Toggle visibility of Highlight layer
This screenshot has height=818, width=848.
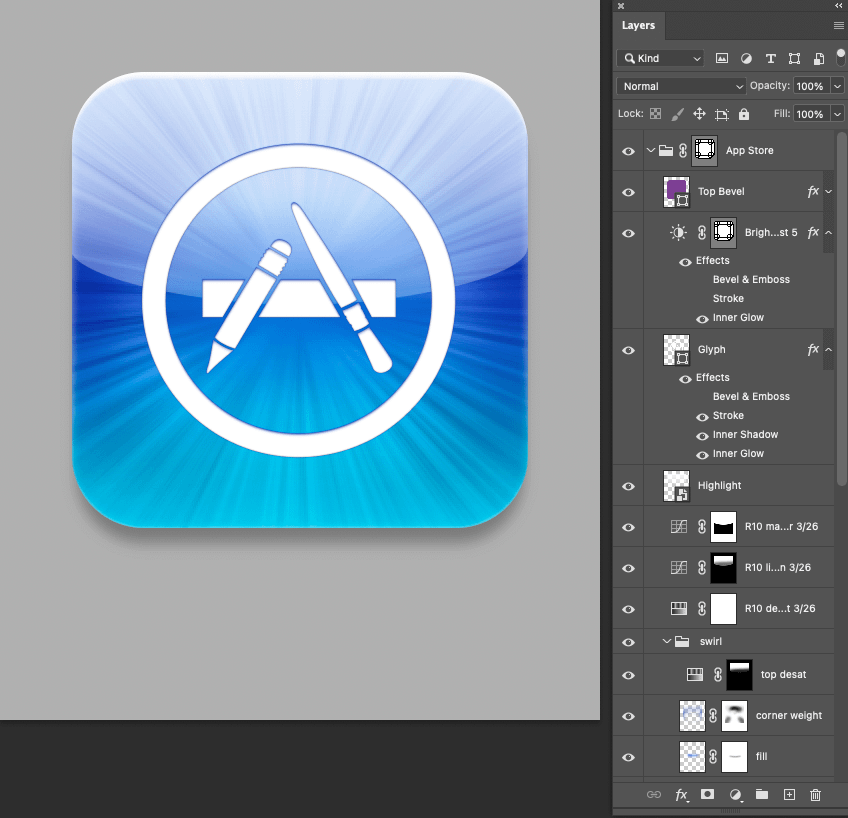pos(628,486)
